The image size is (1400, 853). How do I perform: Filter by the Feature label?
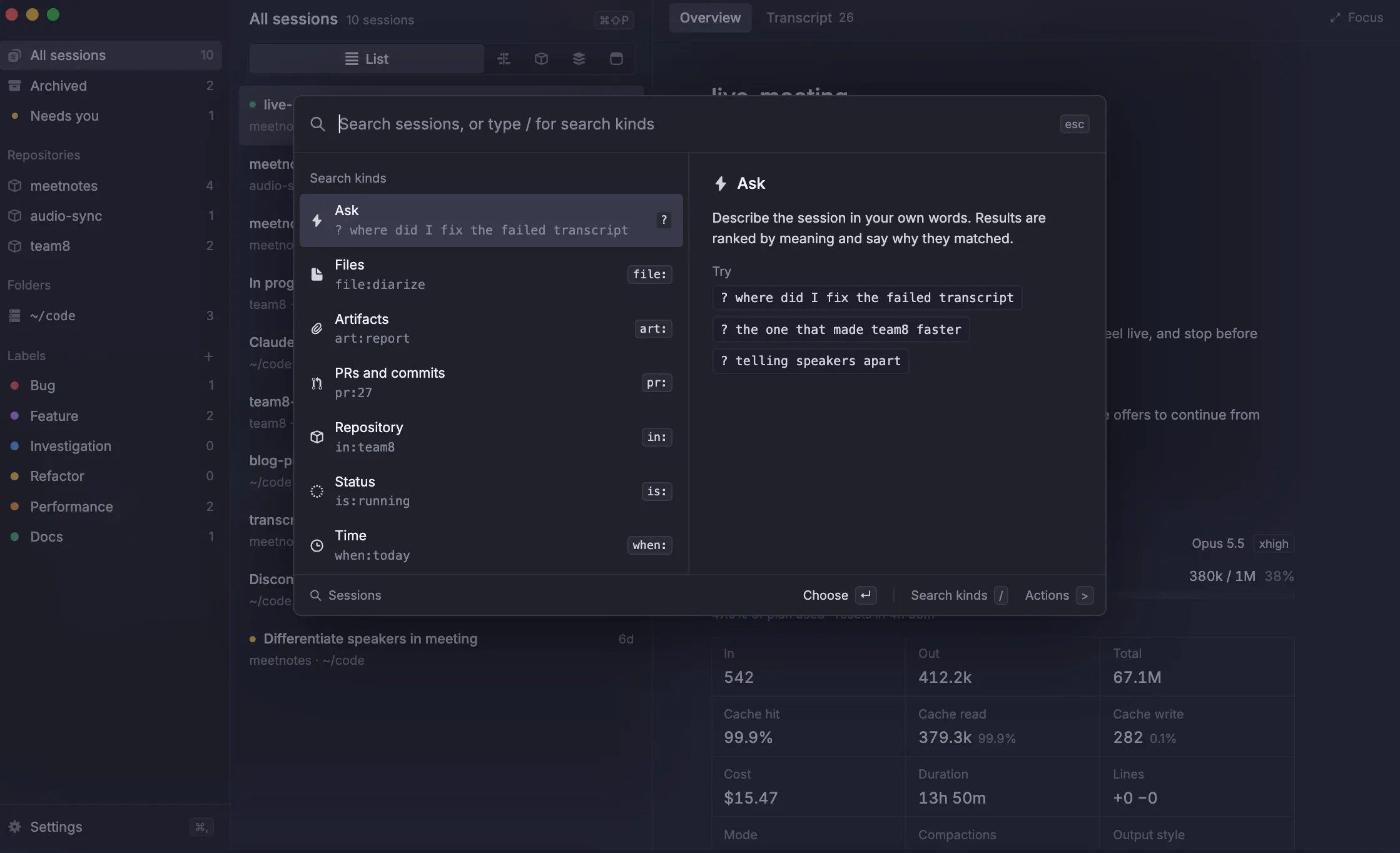coord(111,416)
